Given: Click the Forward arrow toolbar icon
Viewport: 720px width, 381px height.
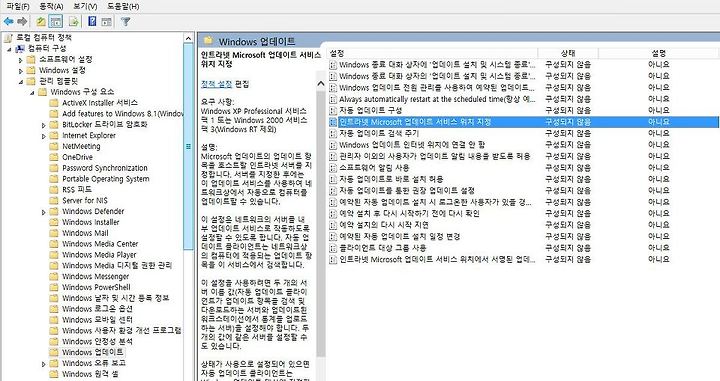Looking at the screenshot, I should click(x=22, y=21).
